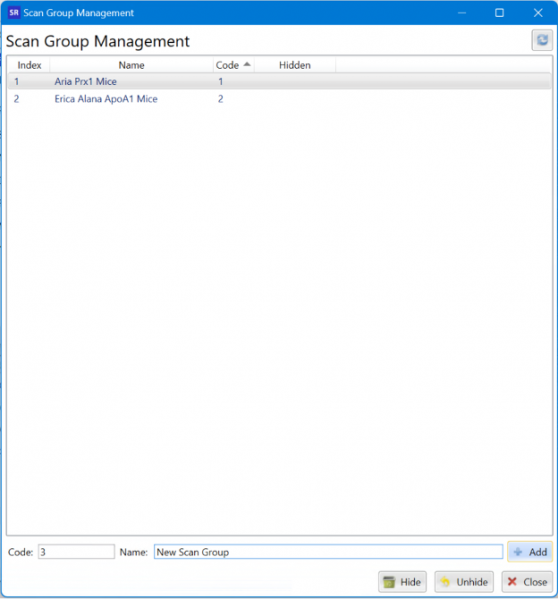Click the code value 2 cell
The height and width of the screenshot is (599, 558).
pos(220,99)
